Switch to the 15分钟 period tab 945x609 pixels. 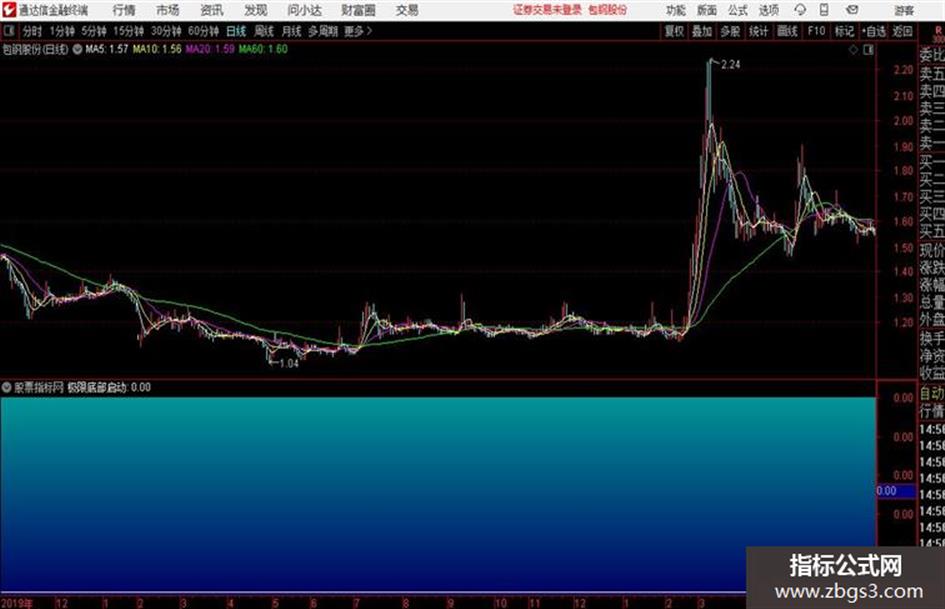tap(129, 31)
